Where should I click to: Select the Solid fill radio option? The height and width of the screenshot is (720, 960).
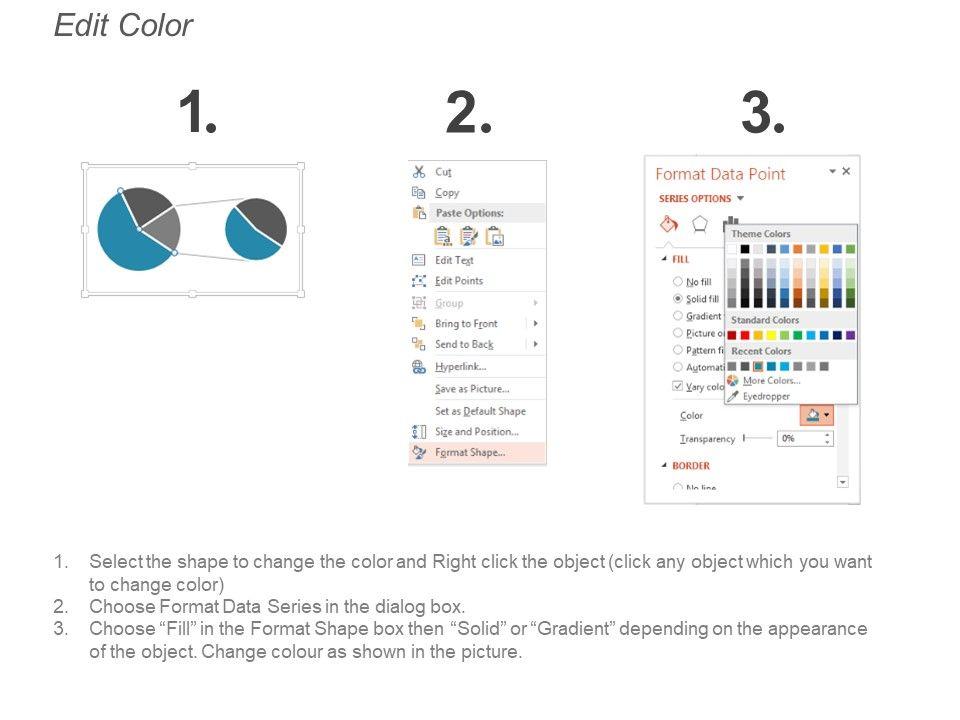tap(678, 299)
